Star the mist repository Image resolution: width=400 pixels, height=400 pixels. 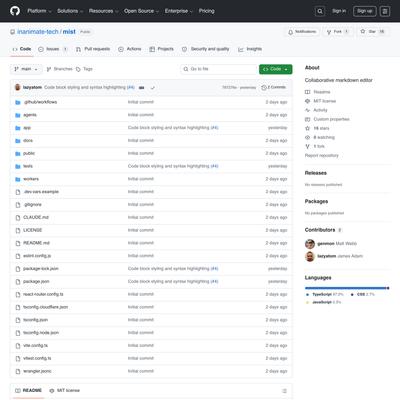372,32
